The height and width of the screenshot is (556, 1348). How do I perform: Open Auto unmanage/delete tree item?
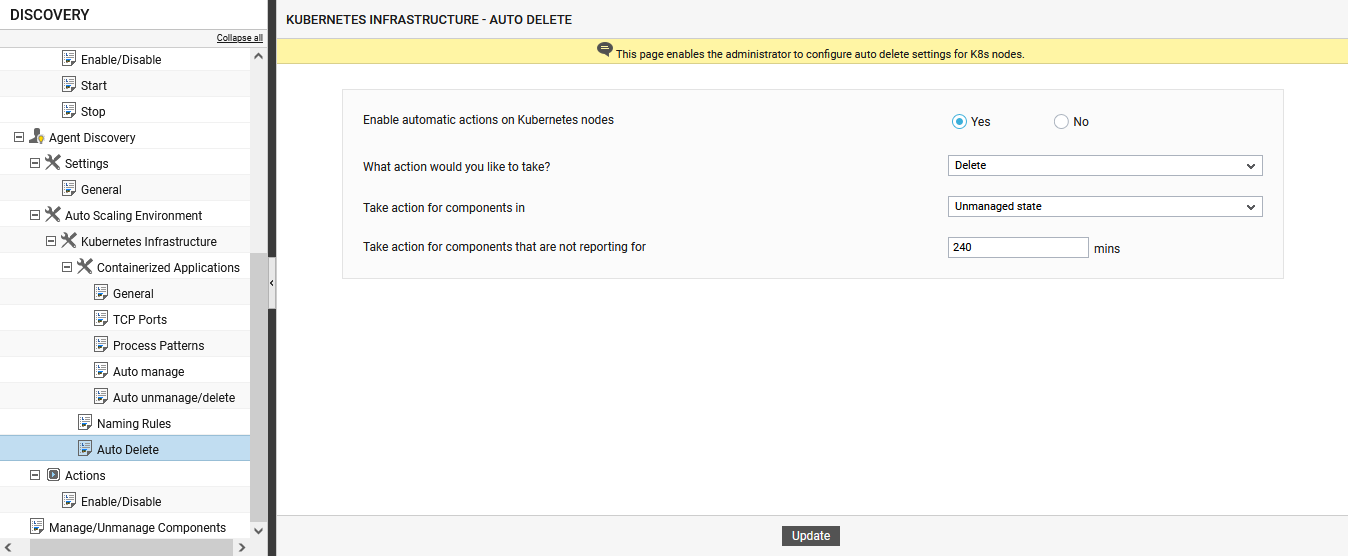click(x=174, y=397)
